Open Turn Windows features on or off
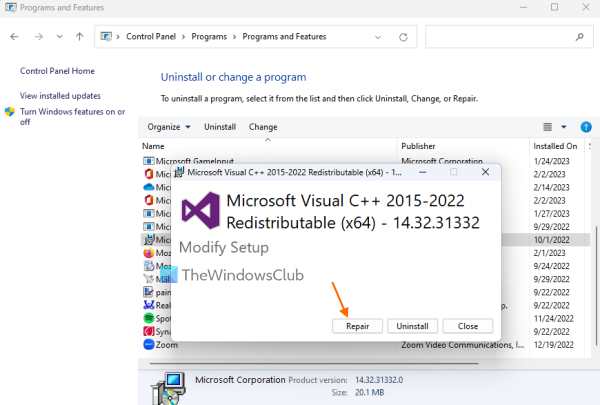This screenshot has width=600, height=405. tap(72, 117)
